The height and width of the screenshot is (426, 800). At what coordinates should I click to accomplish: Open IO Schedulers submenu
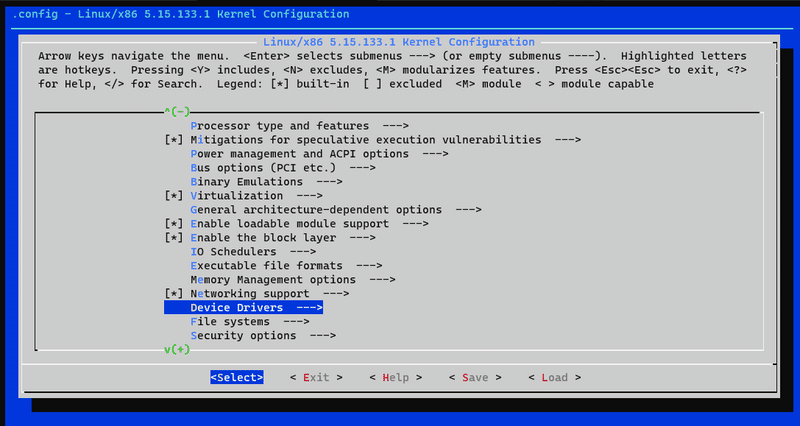coord(253,252)
